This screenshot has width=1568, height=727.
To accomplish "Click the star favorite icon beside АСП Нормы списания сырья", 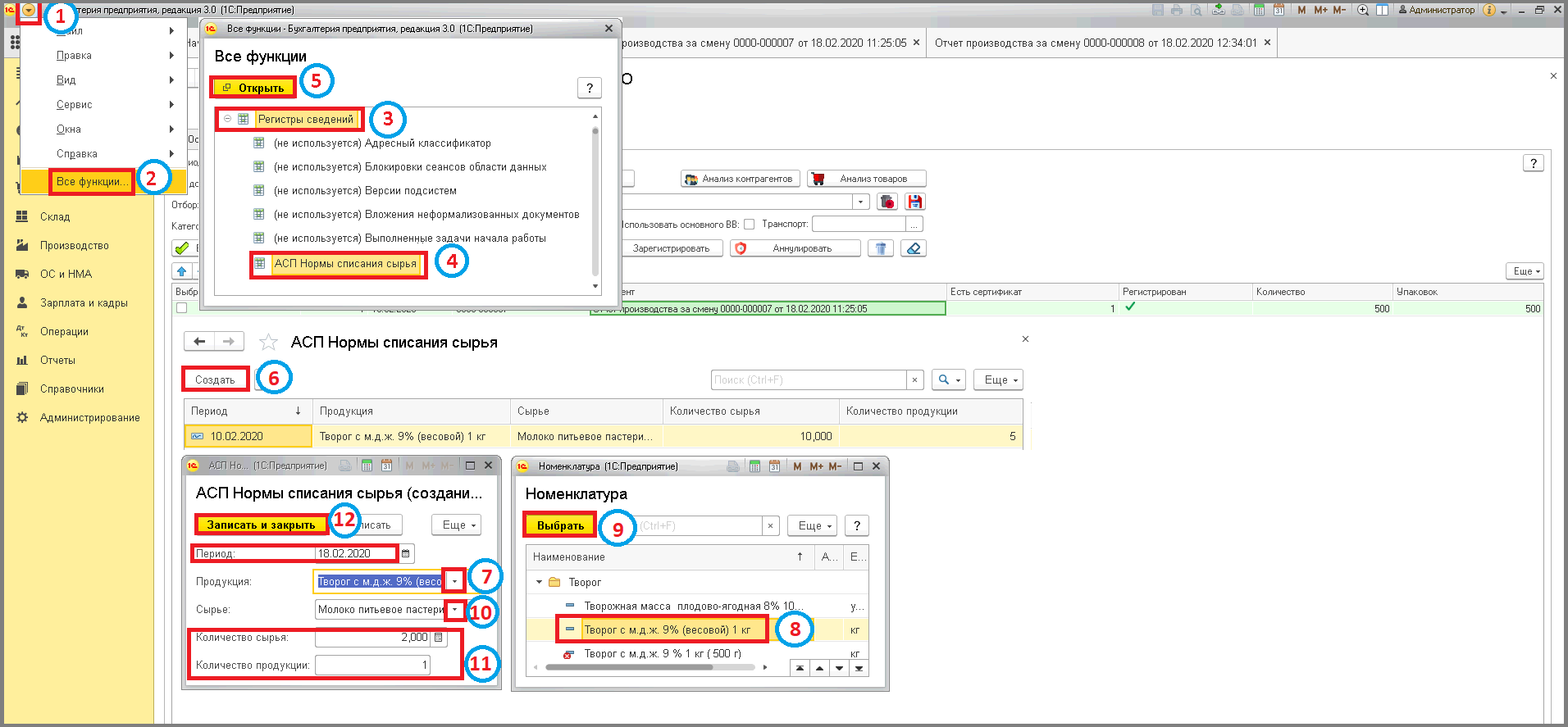I will click(268, 342).
